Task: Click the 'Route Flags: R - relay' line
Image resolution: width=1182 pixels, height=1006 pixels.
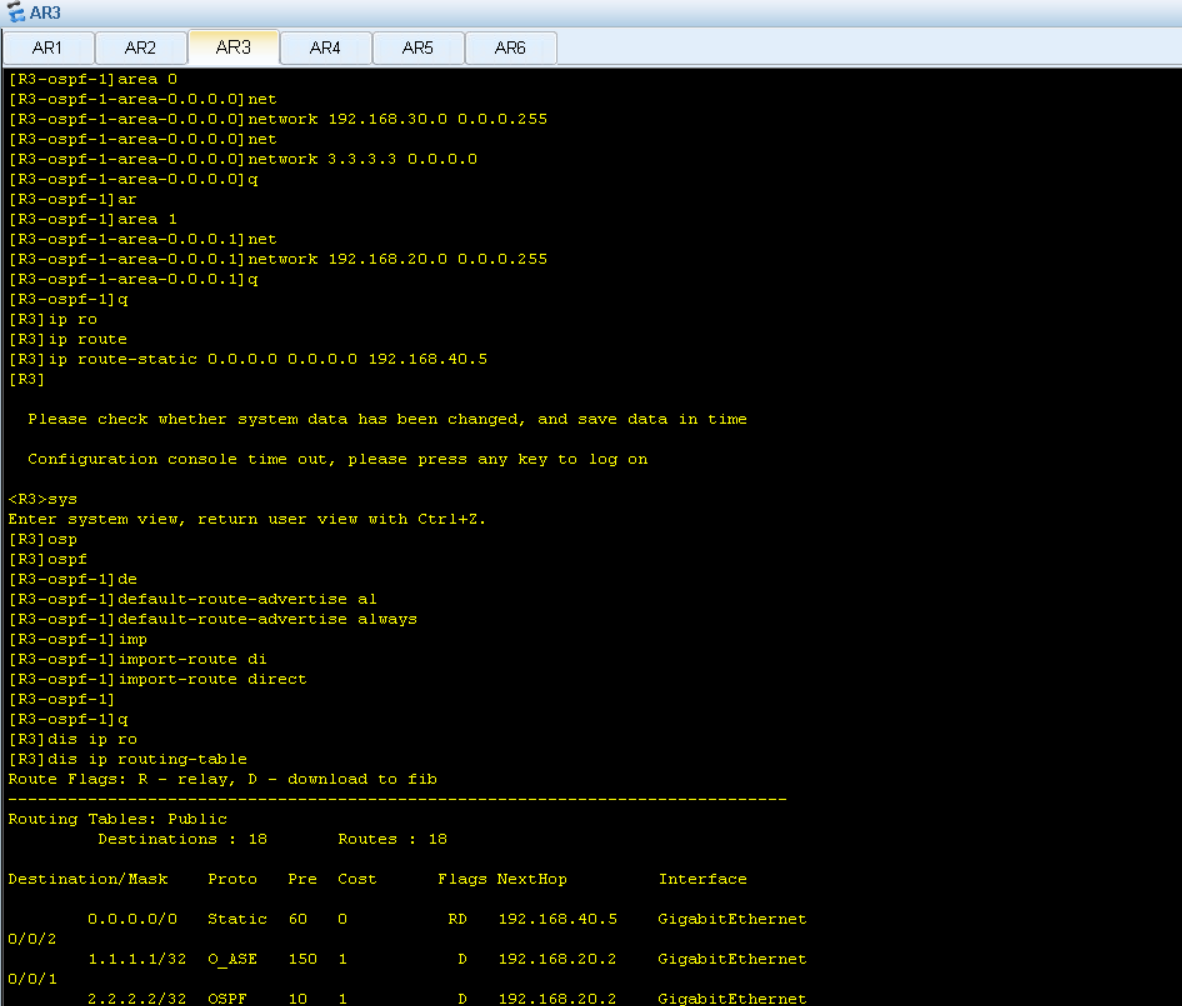Action: (x=222, y=779)
